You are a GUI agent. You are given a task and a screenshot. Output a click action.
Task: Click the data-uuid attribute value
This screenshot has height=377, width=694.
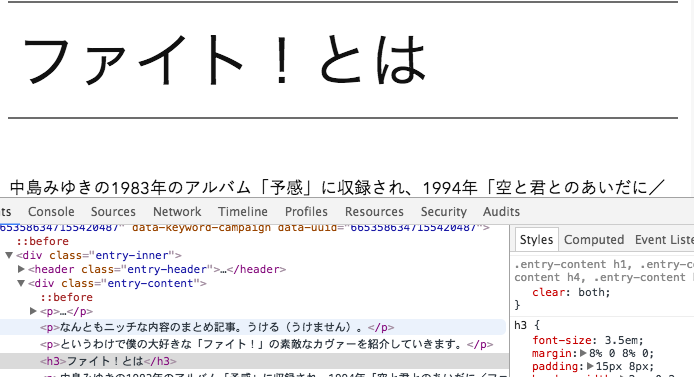pyautogui.click(x=413, y=227)
